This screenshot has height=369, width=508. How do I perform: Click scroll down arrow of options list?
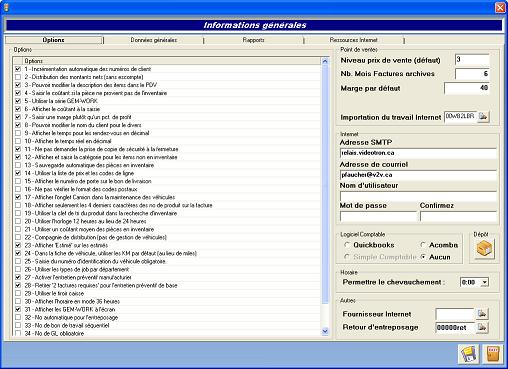[x=325, y=331]
